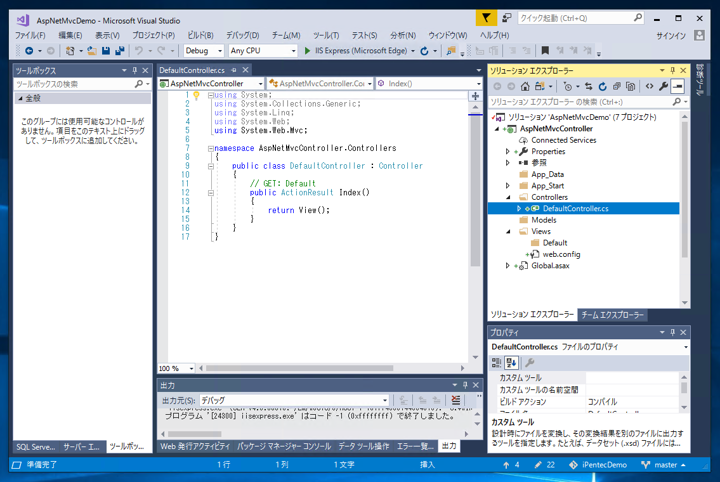Open the ツール(T) menu
Viewport: 720px width, 482px height.
326,35
